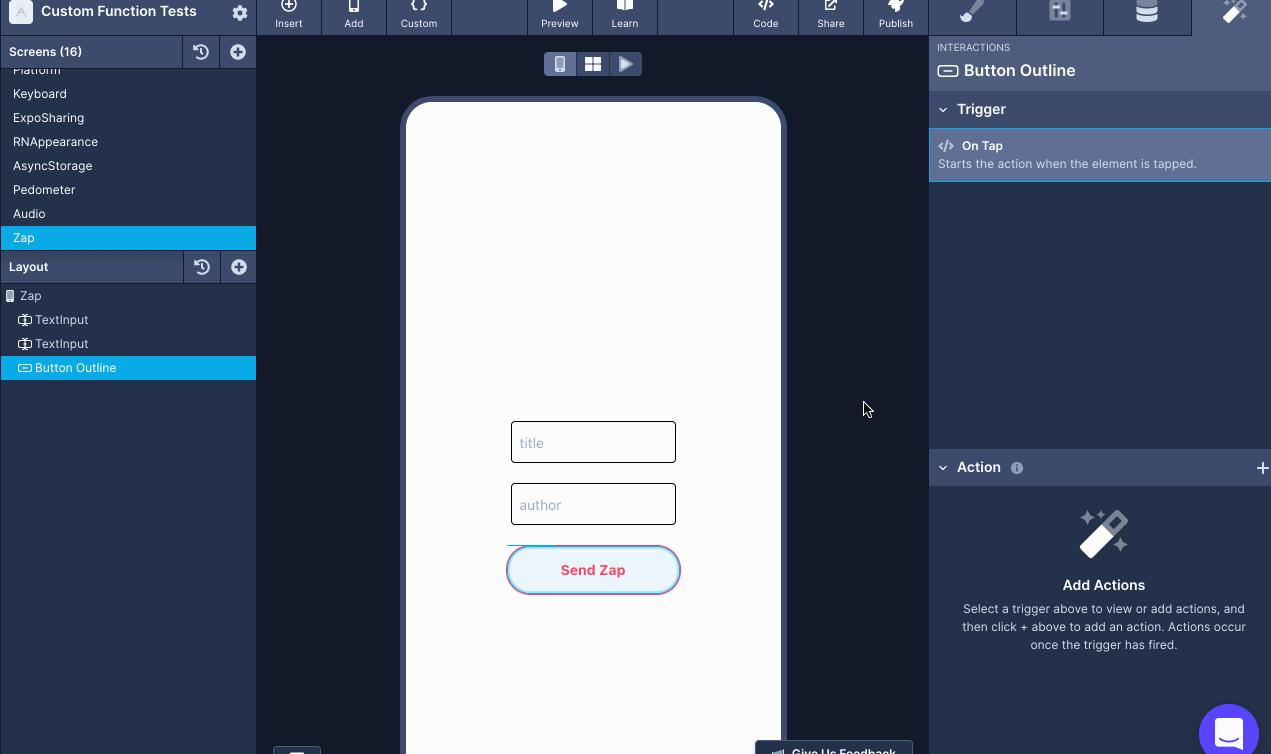Click Give Us Feedback button

(x=833, y=748)
